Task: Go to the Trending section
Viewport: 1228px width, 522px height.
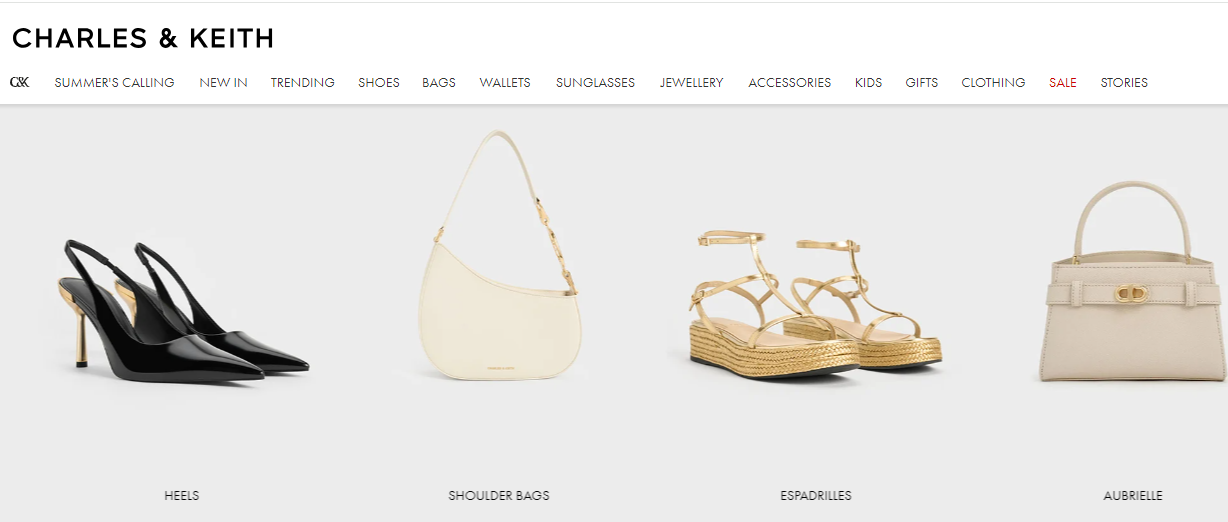Action: point(302,82)
